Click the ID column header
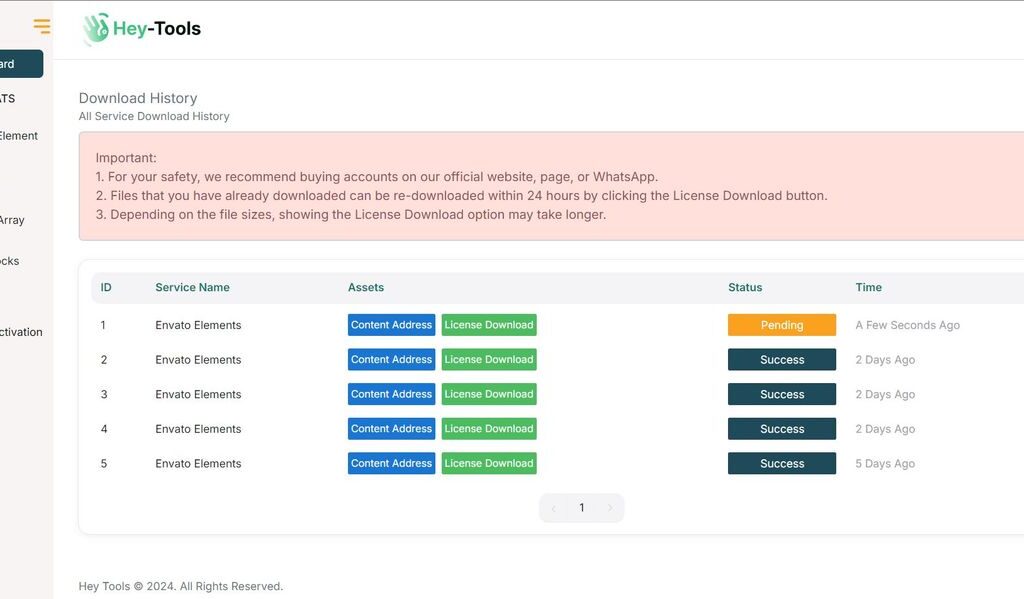This screenshot has width=1024, height=599. (x=106, y=287)
